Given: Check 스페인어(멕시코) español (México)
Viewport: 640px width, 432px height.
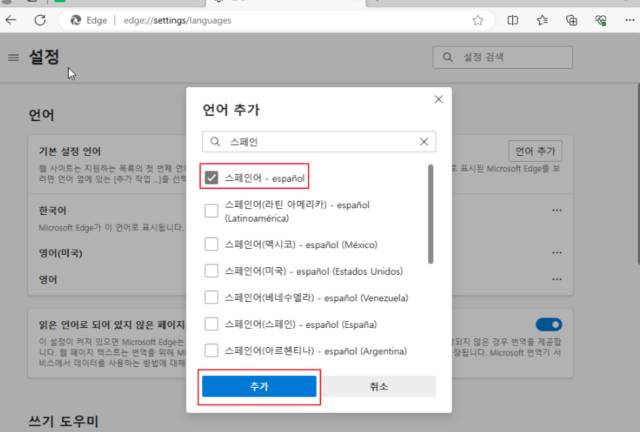Looking at the screenshot, I should [x=211, y=244].
